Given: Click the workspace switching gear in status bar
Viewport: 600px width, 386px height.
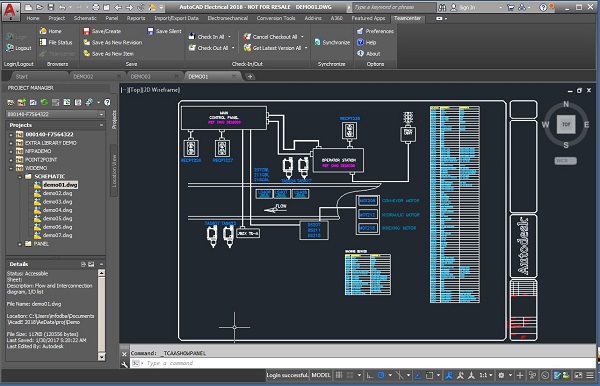Looking at the screenshot, I should pos(501,375).
